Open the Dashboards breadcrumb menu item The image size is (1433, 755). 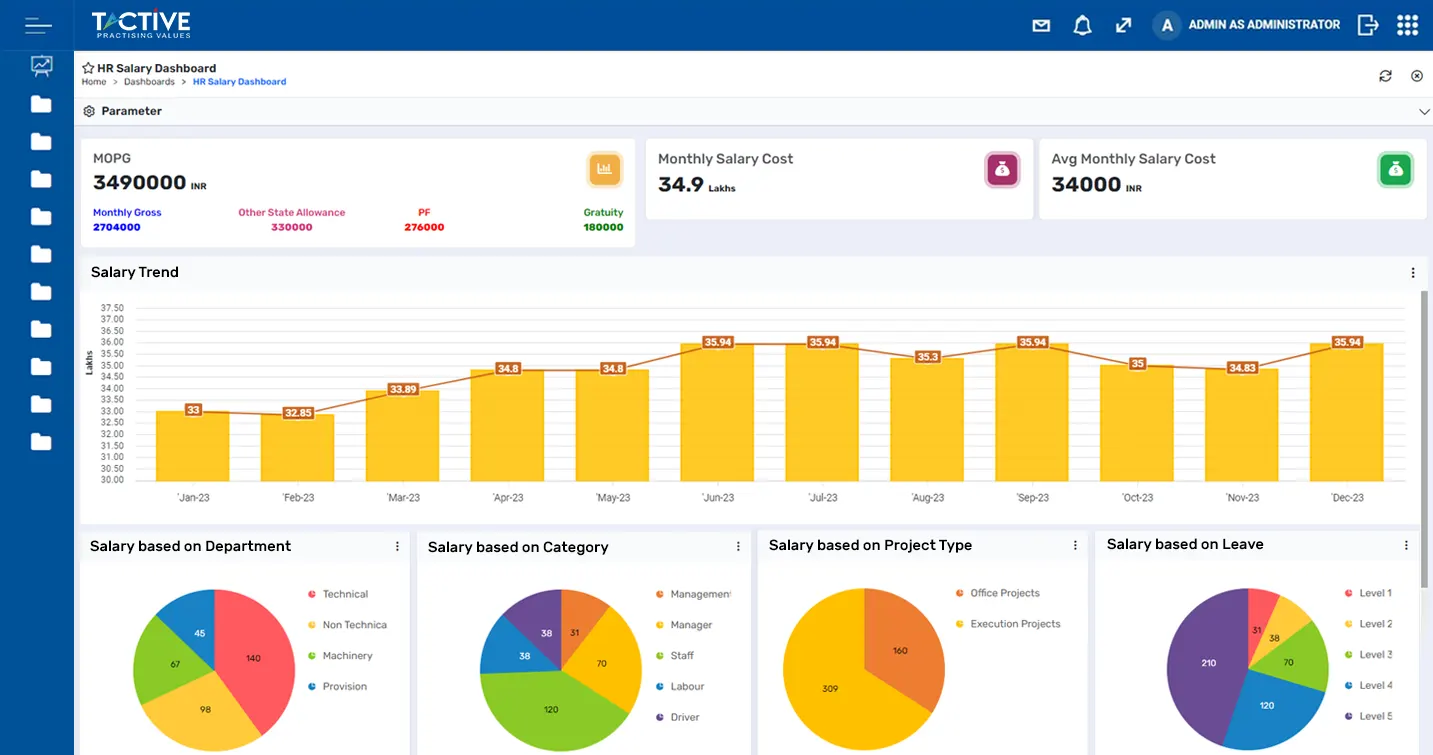pyautogui.click(x=150, y=81)
